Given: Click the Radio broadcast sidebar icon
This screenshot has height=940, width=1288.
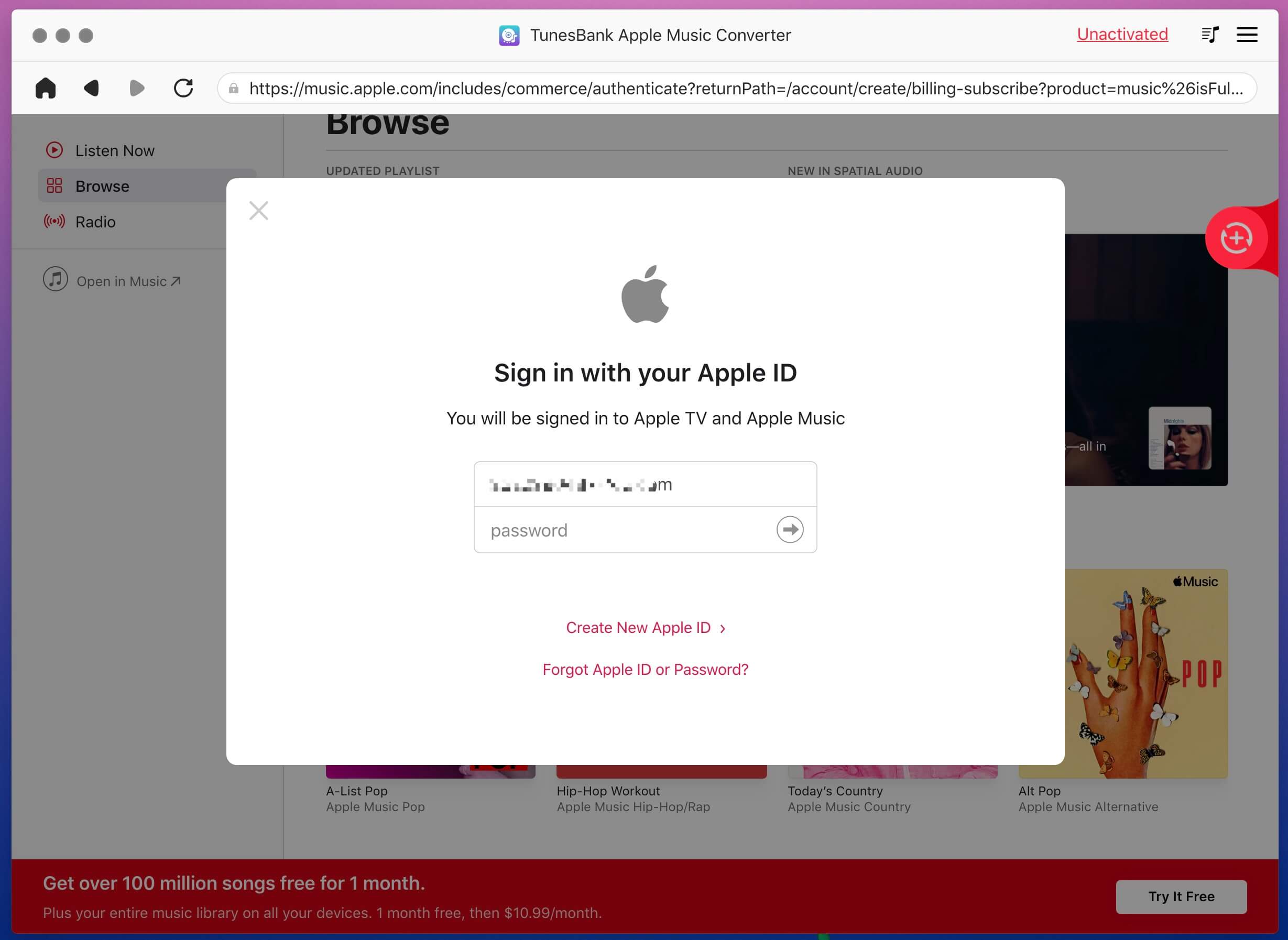Looking at the screenshot, I should click(54, 221).
